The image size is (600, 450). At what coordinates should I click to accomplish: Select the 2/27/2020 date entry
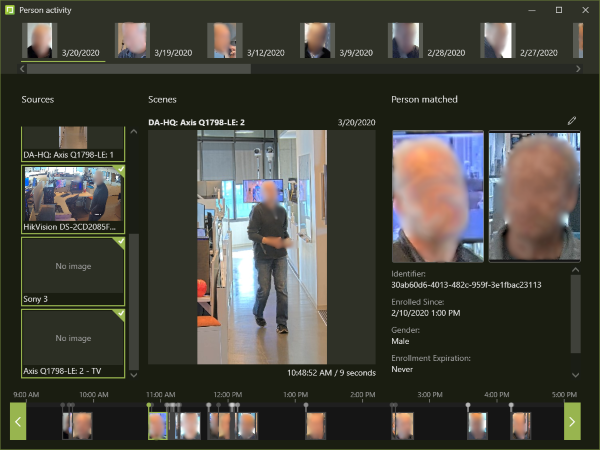(520, 41)
